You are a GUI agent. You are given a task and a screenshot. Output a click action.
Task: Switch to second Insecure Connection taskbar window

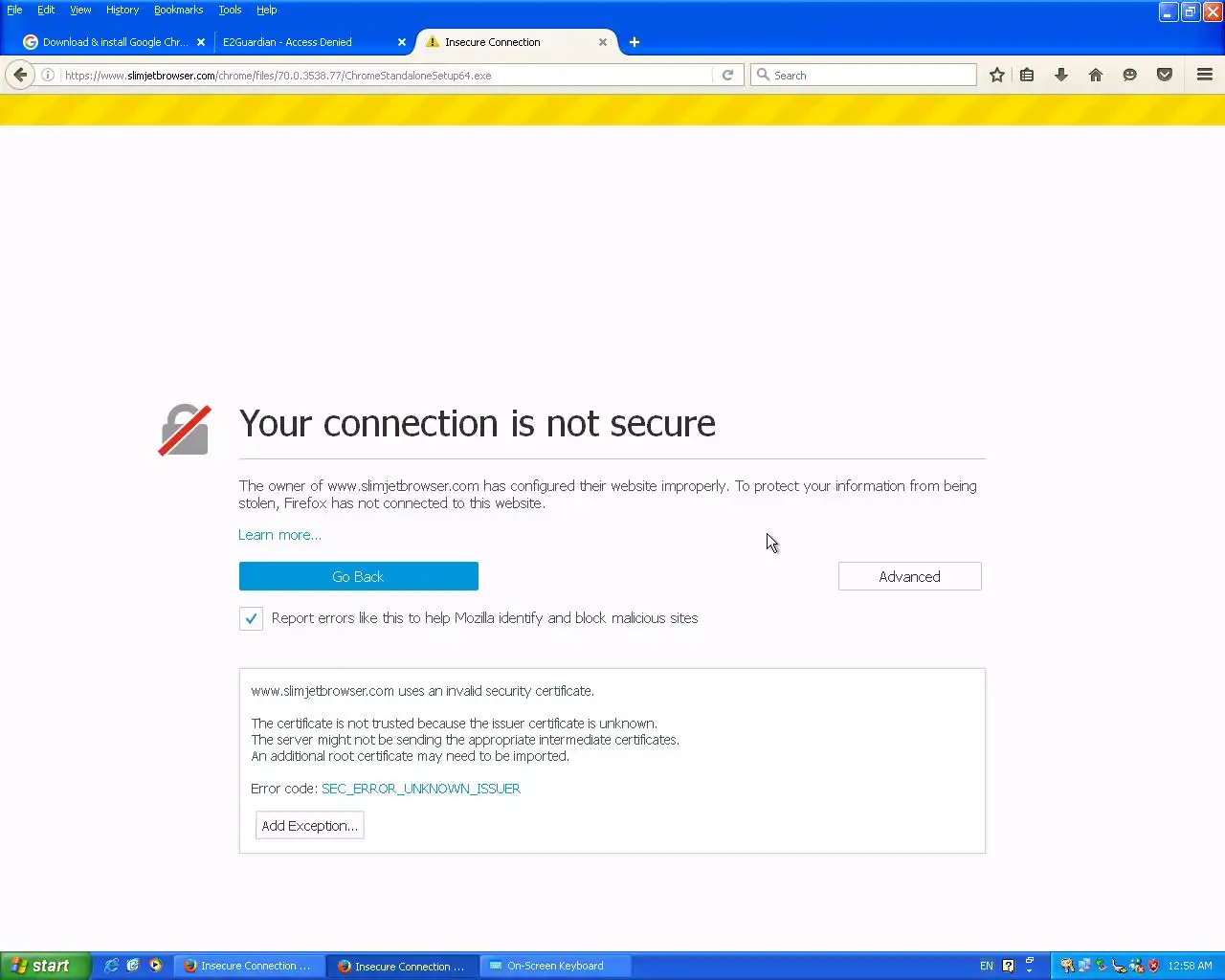click(x=403, y=966)
